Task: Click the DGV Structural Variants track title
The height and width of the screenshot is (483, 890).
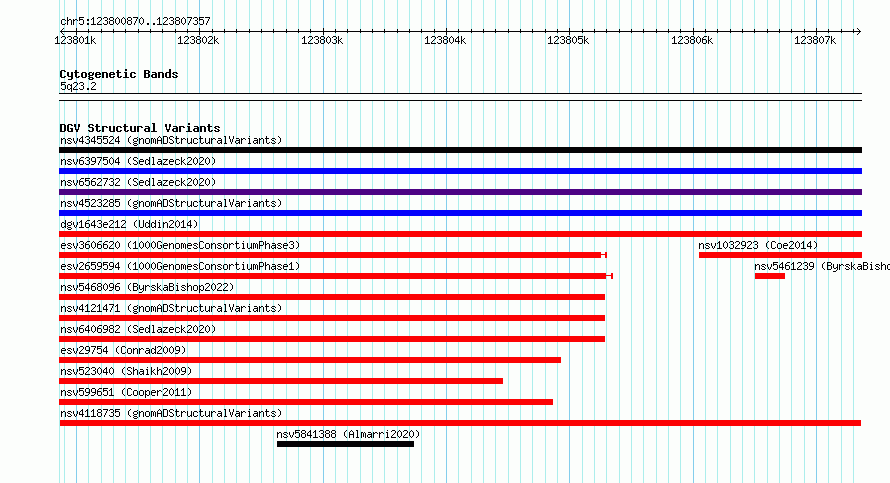Action: click(x=140, y=128)
